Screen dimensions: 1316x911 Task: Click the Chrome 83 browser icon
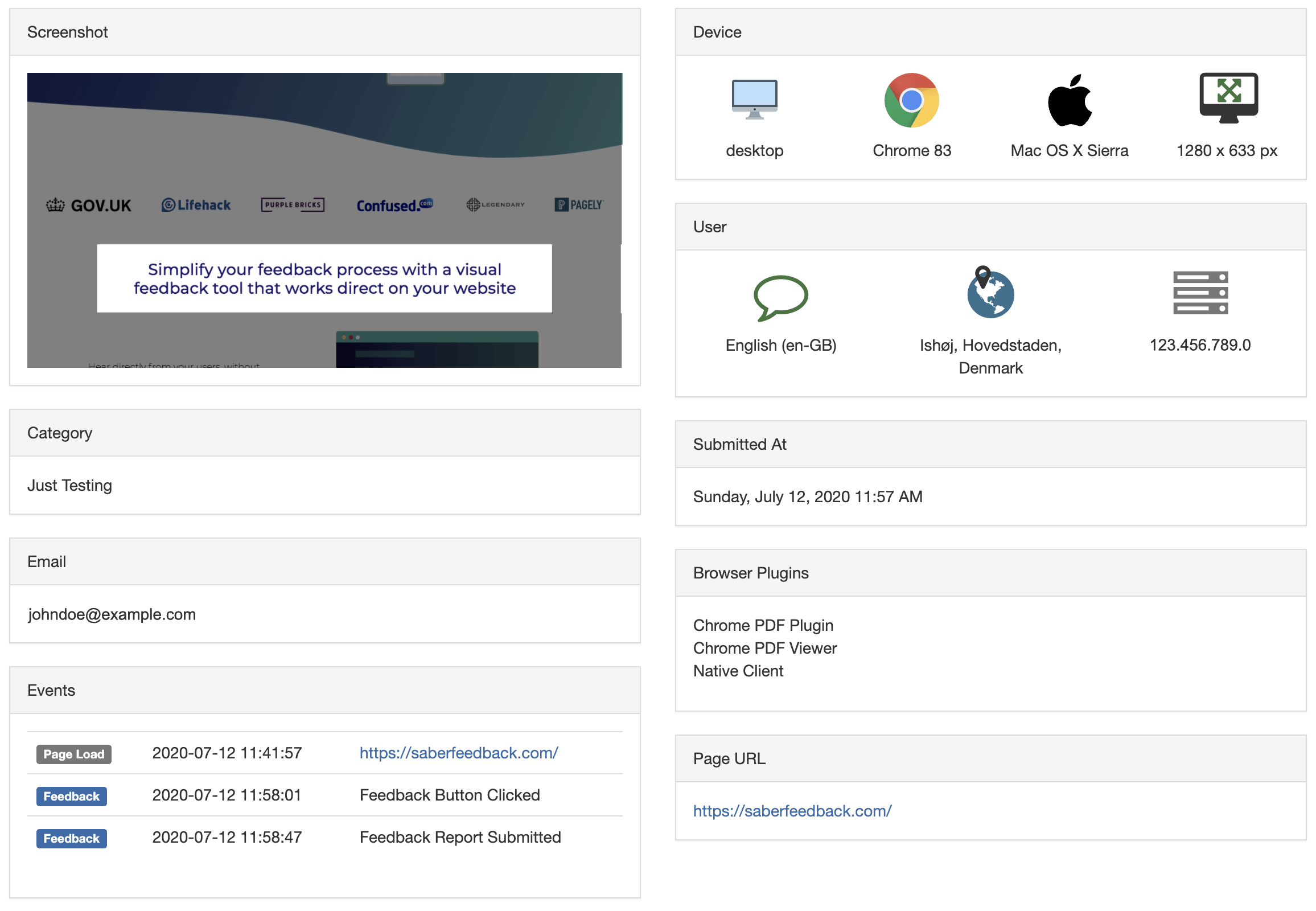[911, 100]
